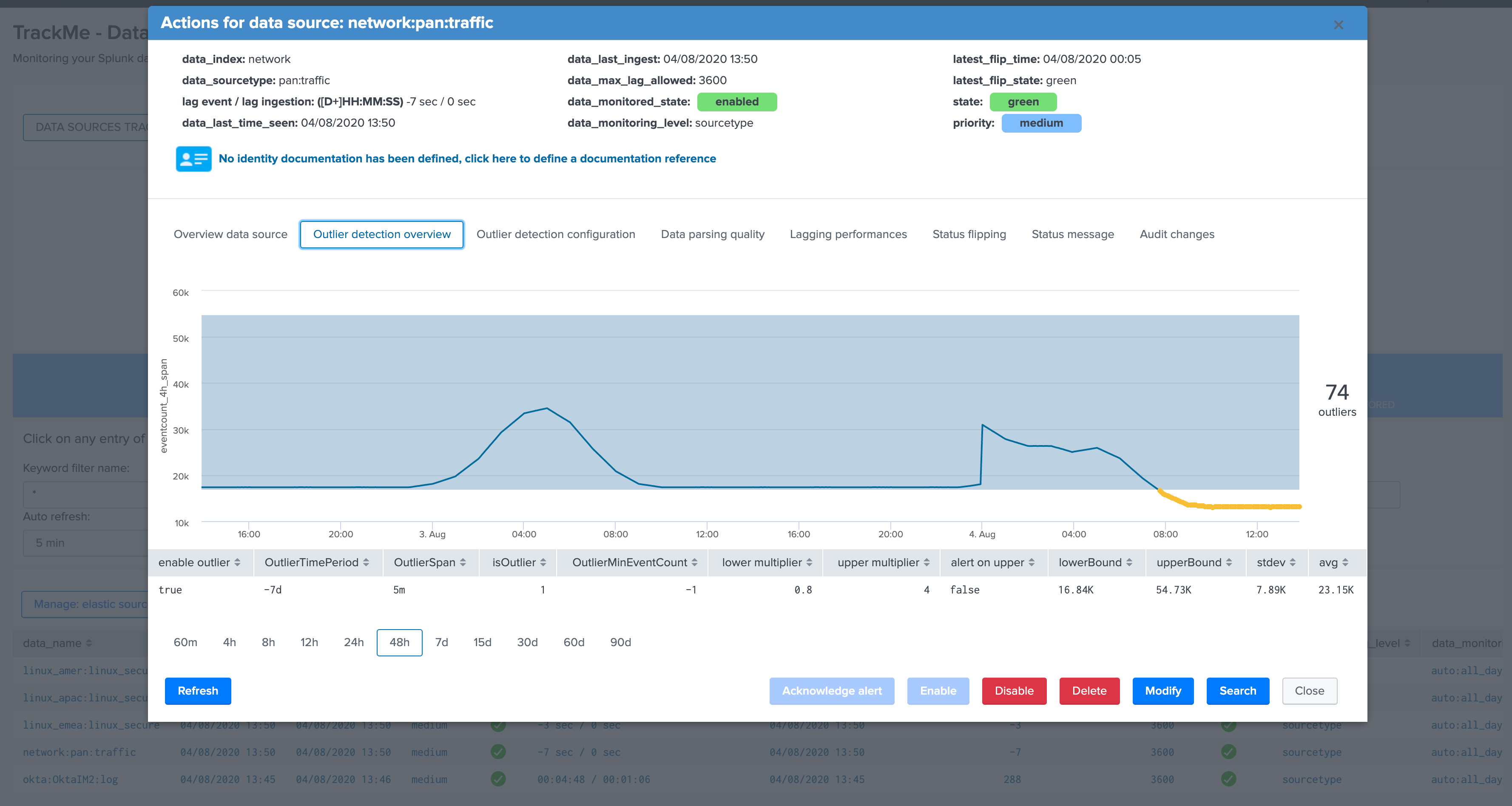1512x806 pixels.
Task: Switch to Status flipping tab
Action: tap(969, 234)
